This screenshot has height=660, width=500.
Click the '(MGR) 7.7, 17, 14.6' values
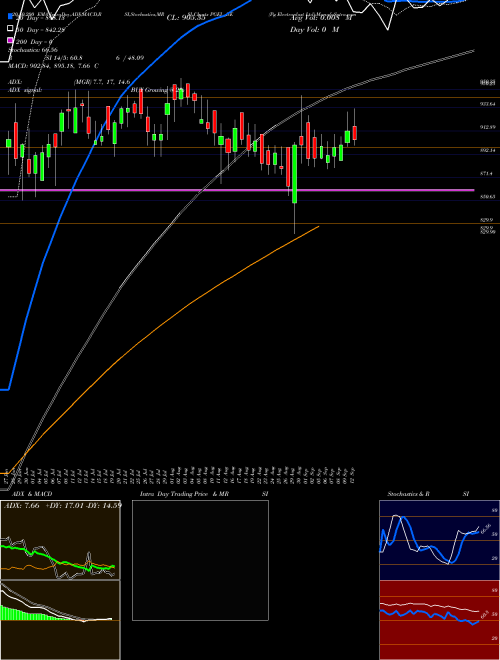(x=102, y=82)
